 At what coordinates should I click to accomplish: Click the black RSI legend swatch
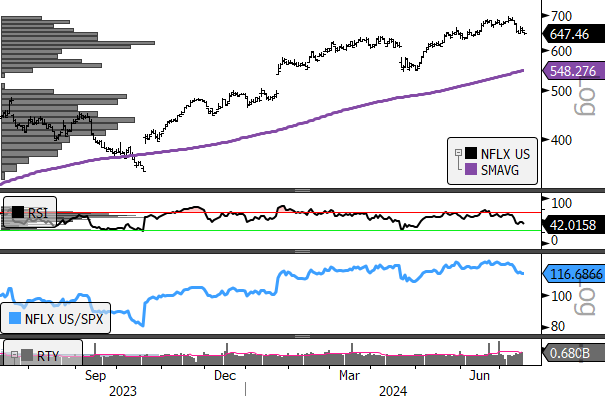pyautogui.click(x=18, y=212)
